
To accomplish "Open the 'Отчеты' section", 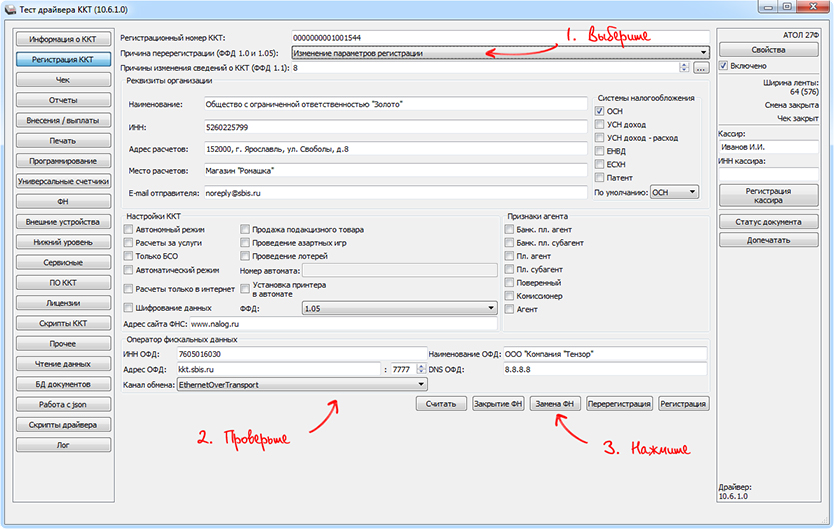I will (63, 100).
